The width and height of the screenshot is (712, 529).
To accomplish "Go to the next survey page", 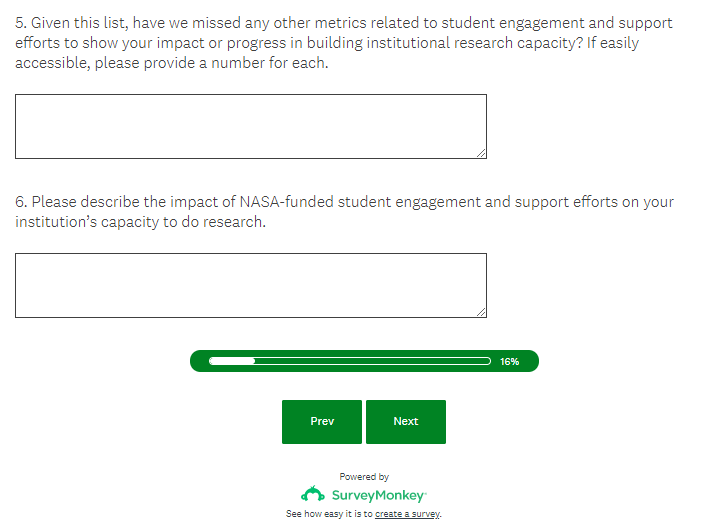I will coord(405,422).
